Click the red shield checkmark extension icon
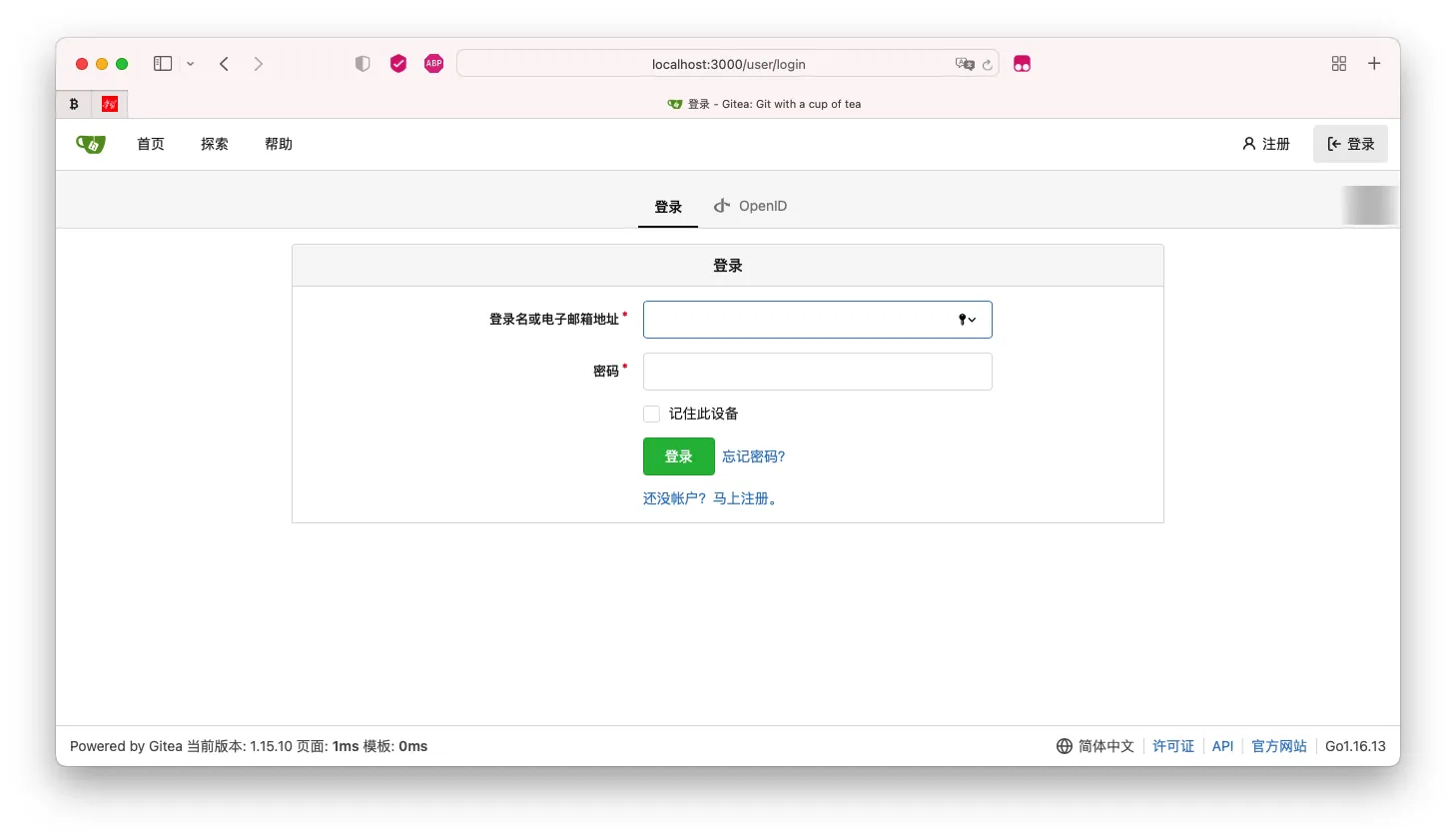Screen dimensions: 1456x840 [398, 64]
